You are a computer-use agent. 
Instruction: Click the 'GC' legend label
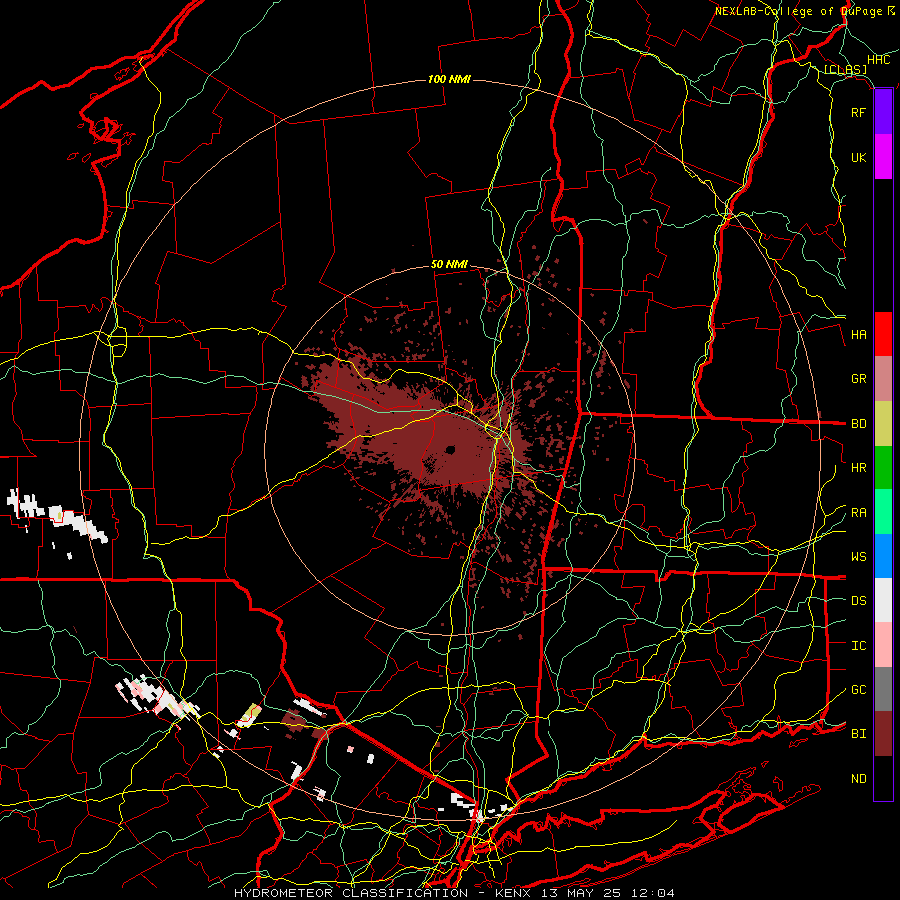[x=858, y=690]
